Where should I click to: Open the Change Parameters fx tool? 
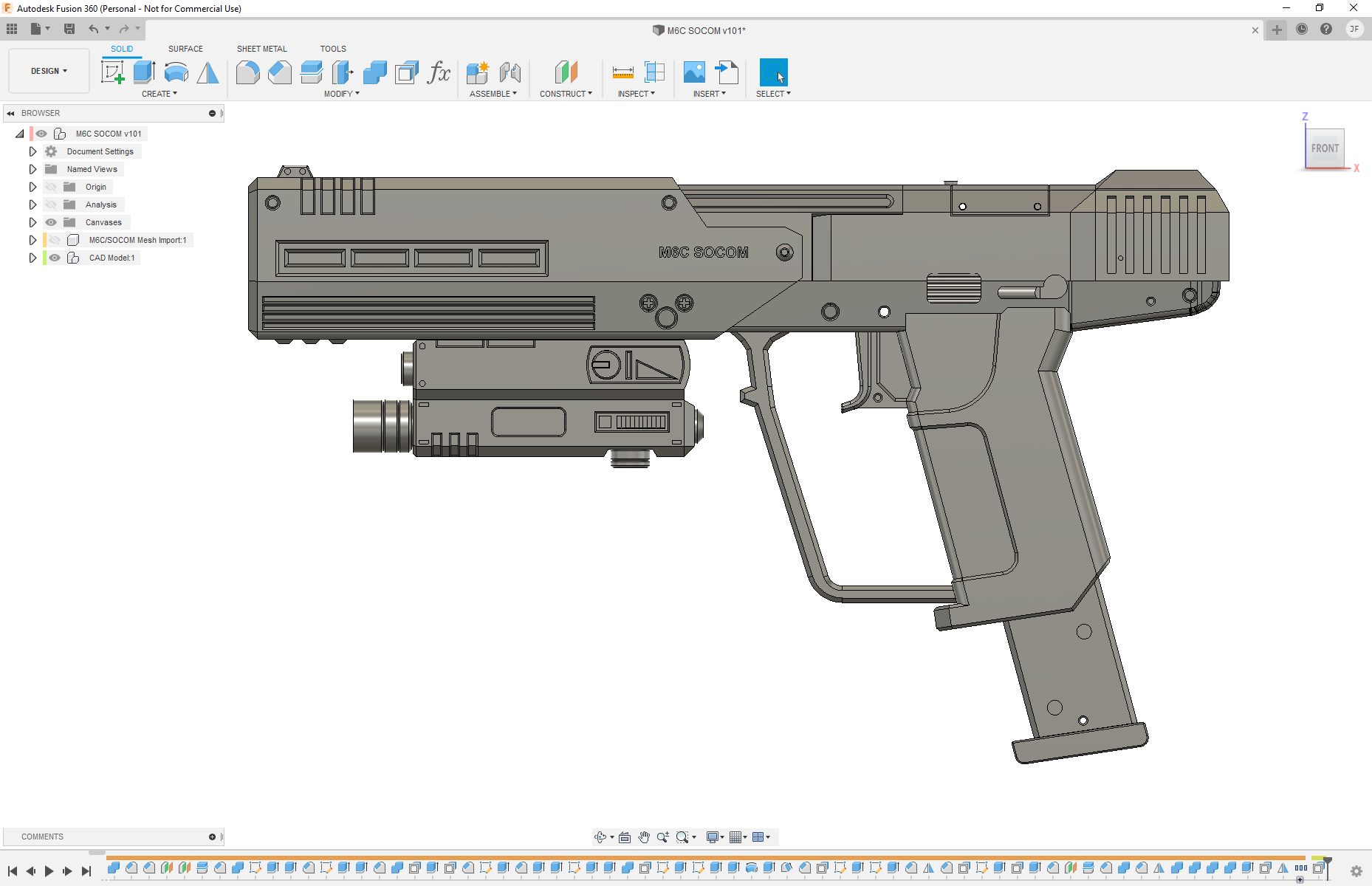point(439,72)
